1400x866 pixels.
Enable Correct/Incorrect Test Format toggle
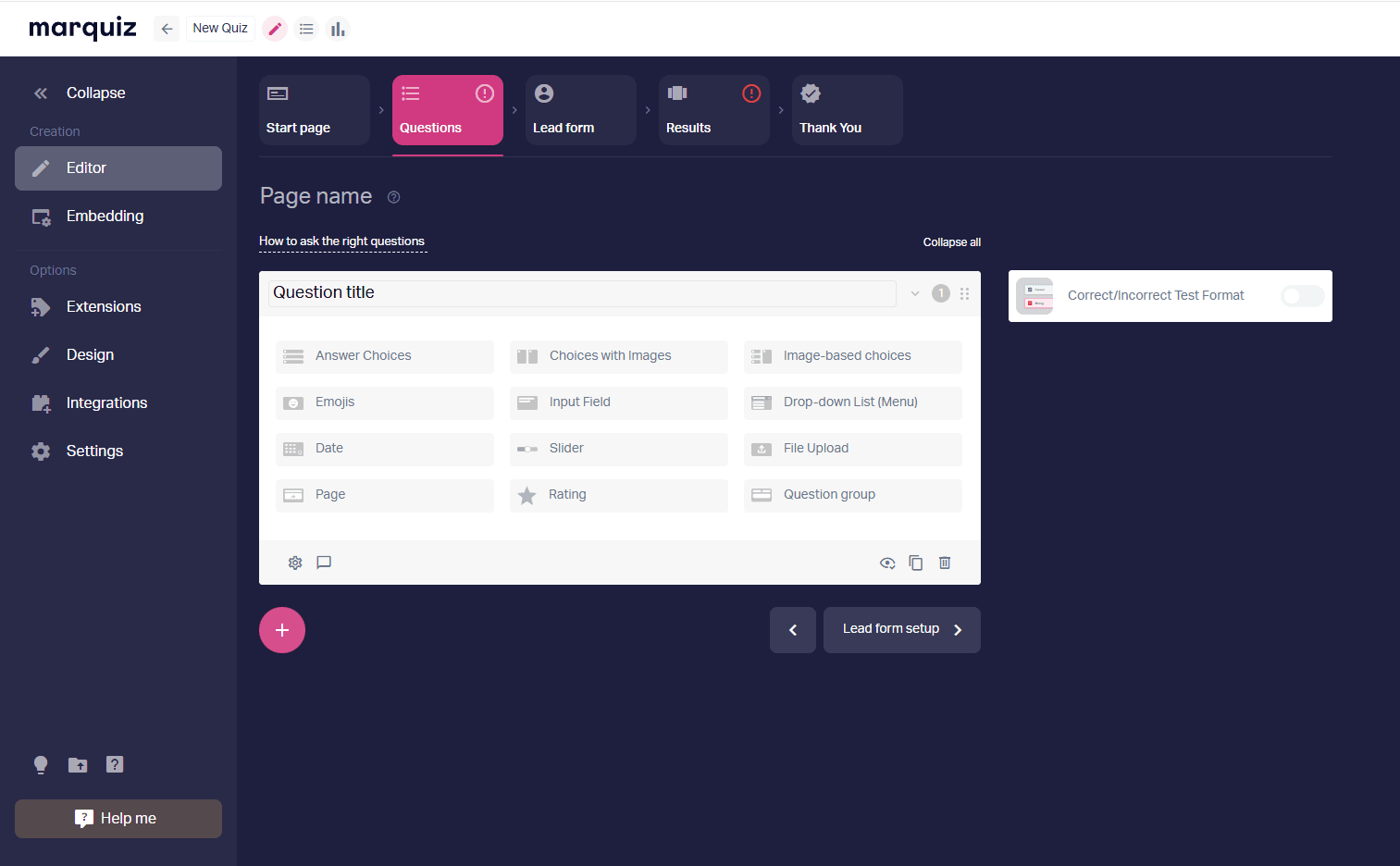point(1302,296)
